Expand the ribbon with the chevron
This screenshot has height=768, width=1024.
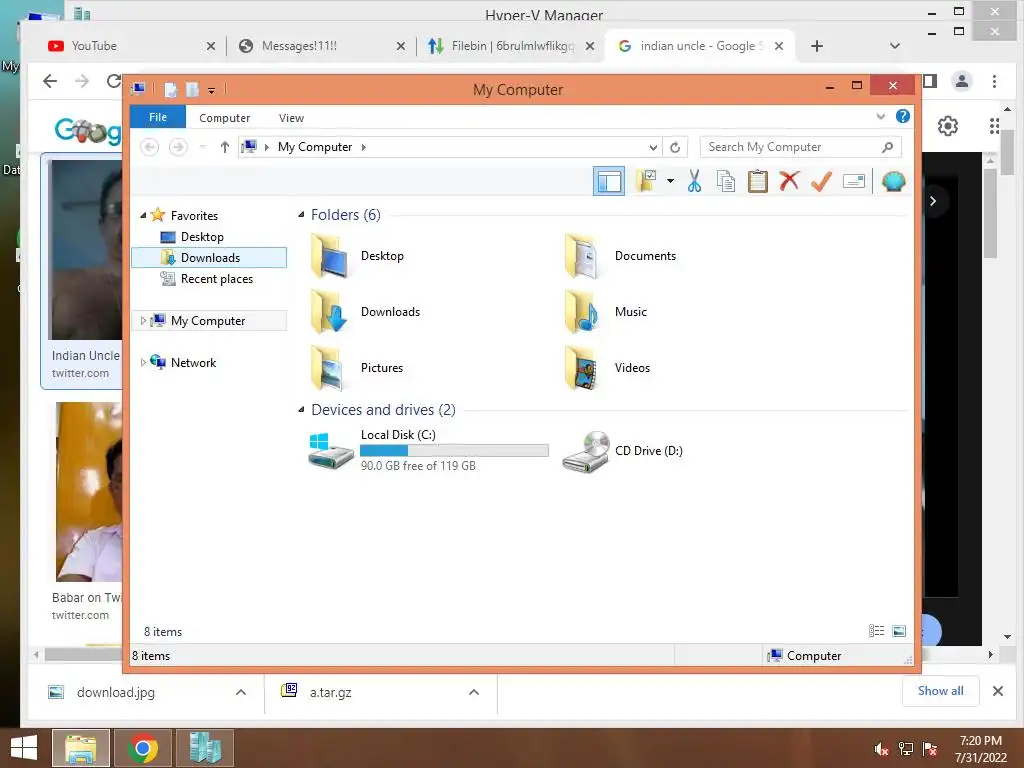(880, 117)
